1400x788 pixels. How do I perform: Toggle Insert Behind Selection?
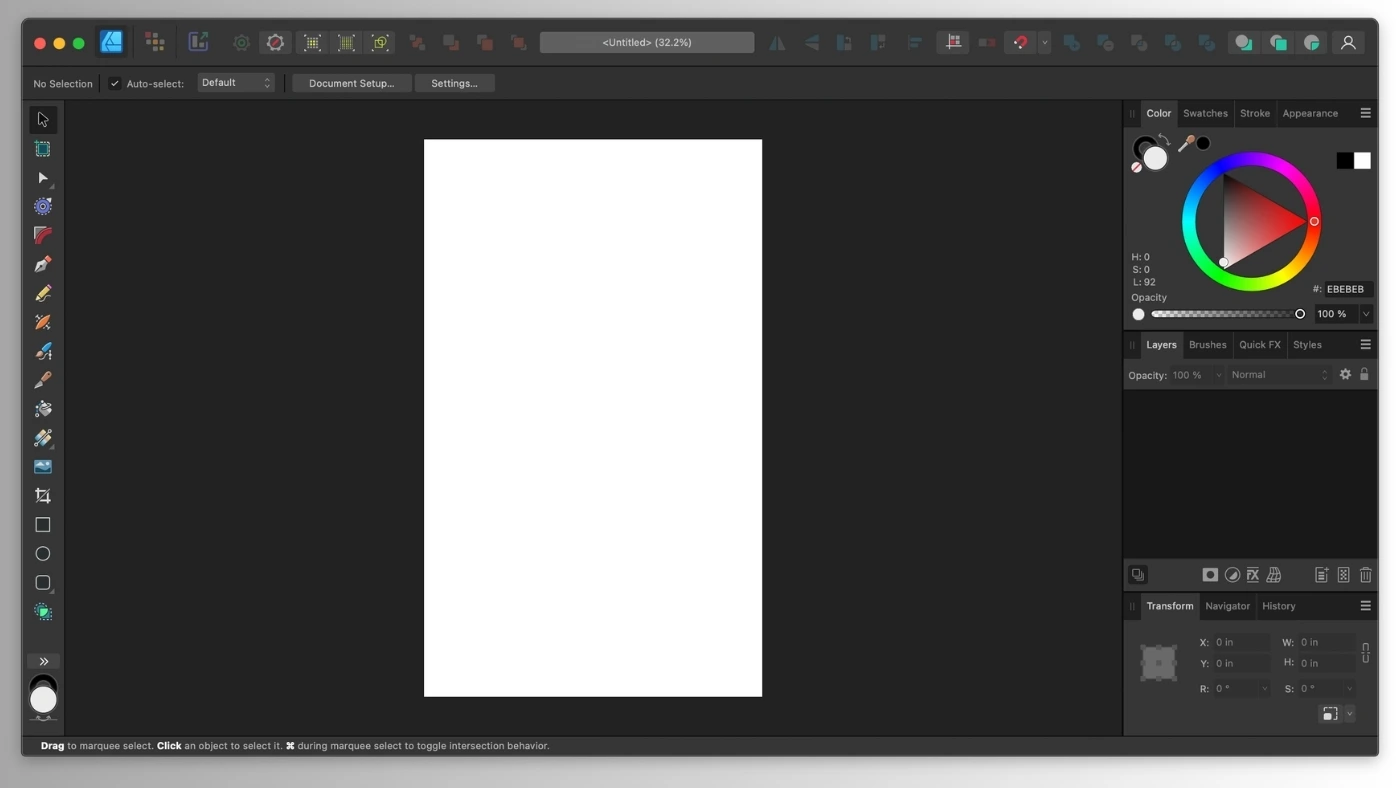click(x=1243, y=42)
